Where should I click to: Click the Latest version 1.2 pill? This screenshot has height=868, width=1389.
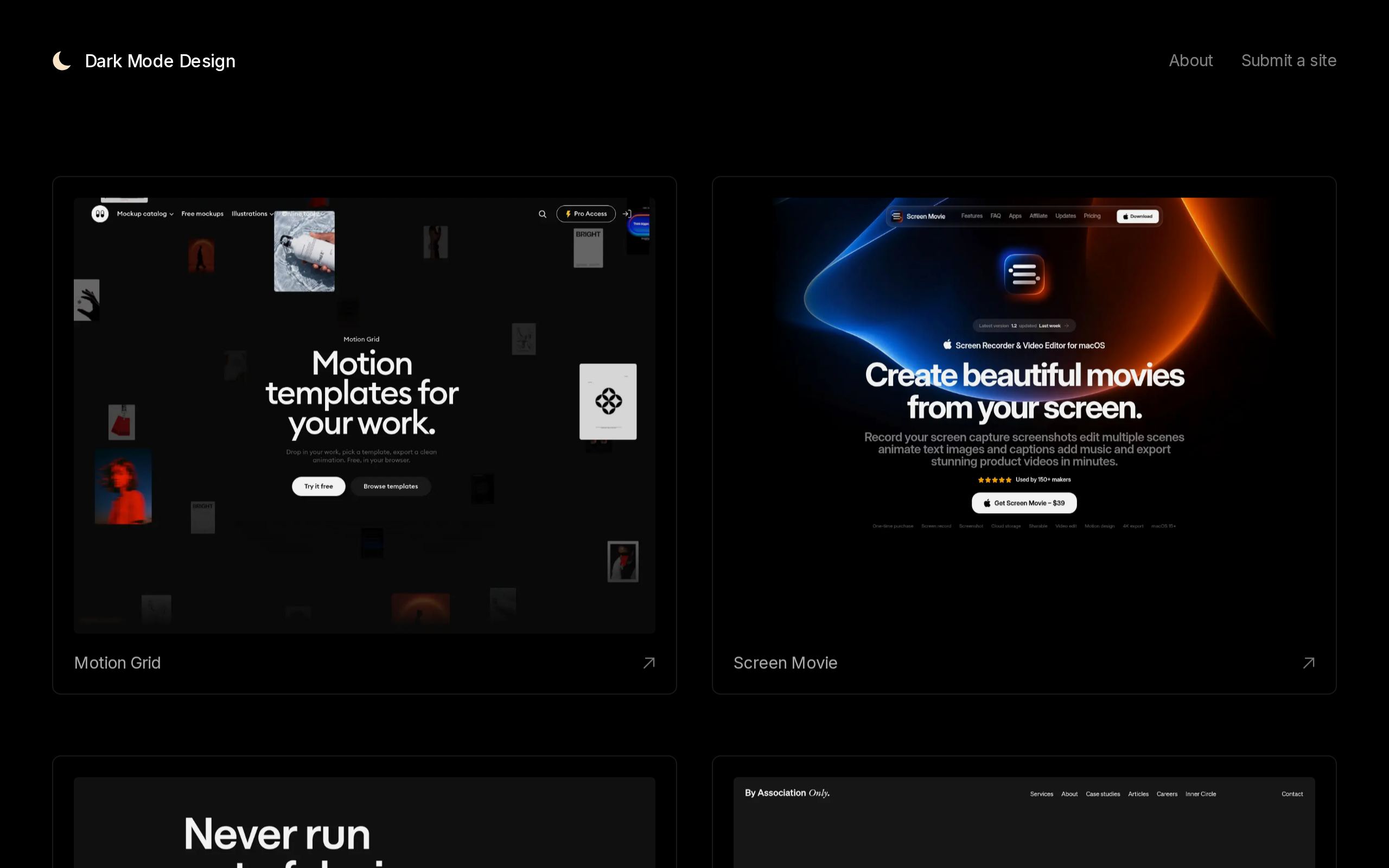pos(1024,325)
